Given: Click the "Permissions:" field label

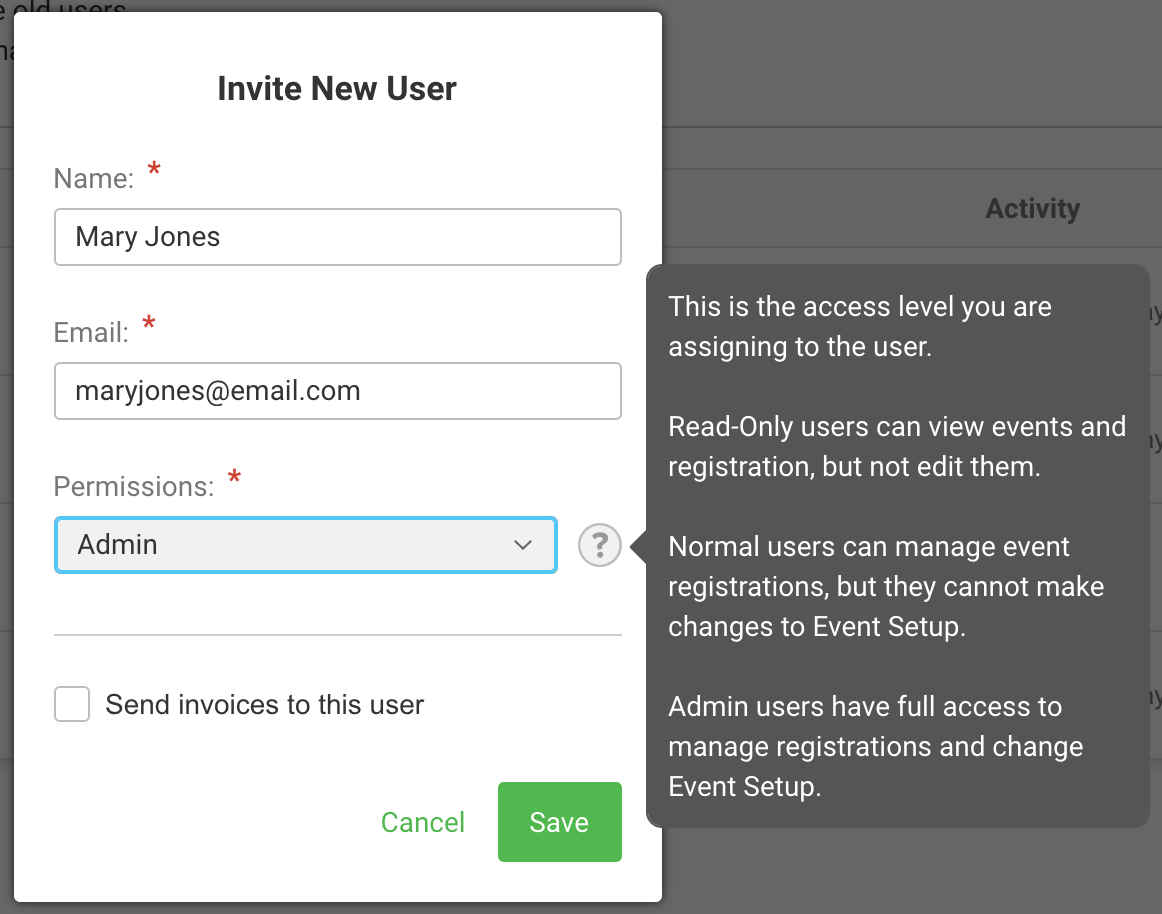Looking at the screenshot, I should 134,486.
